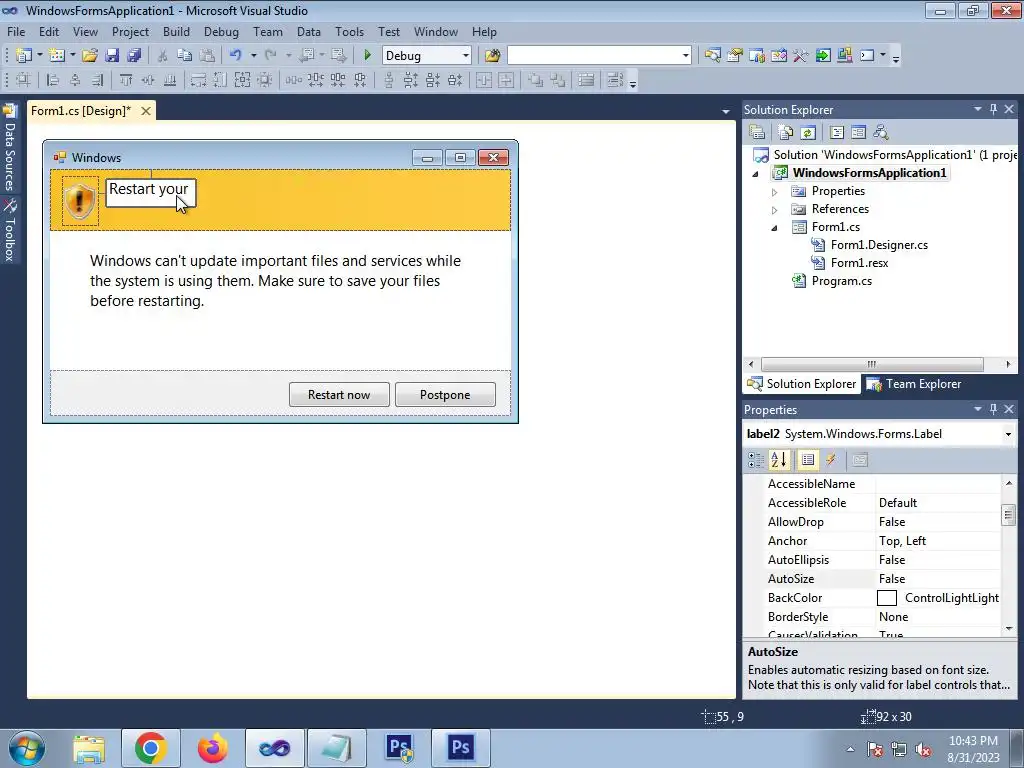Screen dimensions: 1024x768
Task: Click the Properties grid scroll down arrow
Action: (x=1008, y=628)
